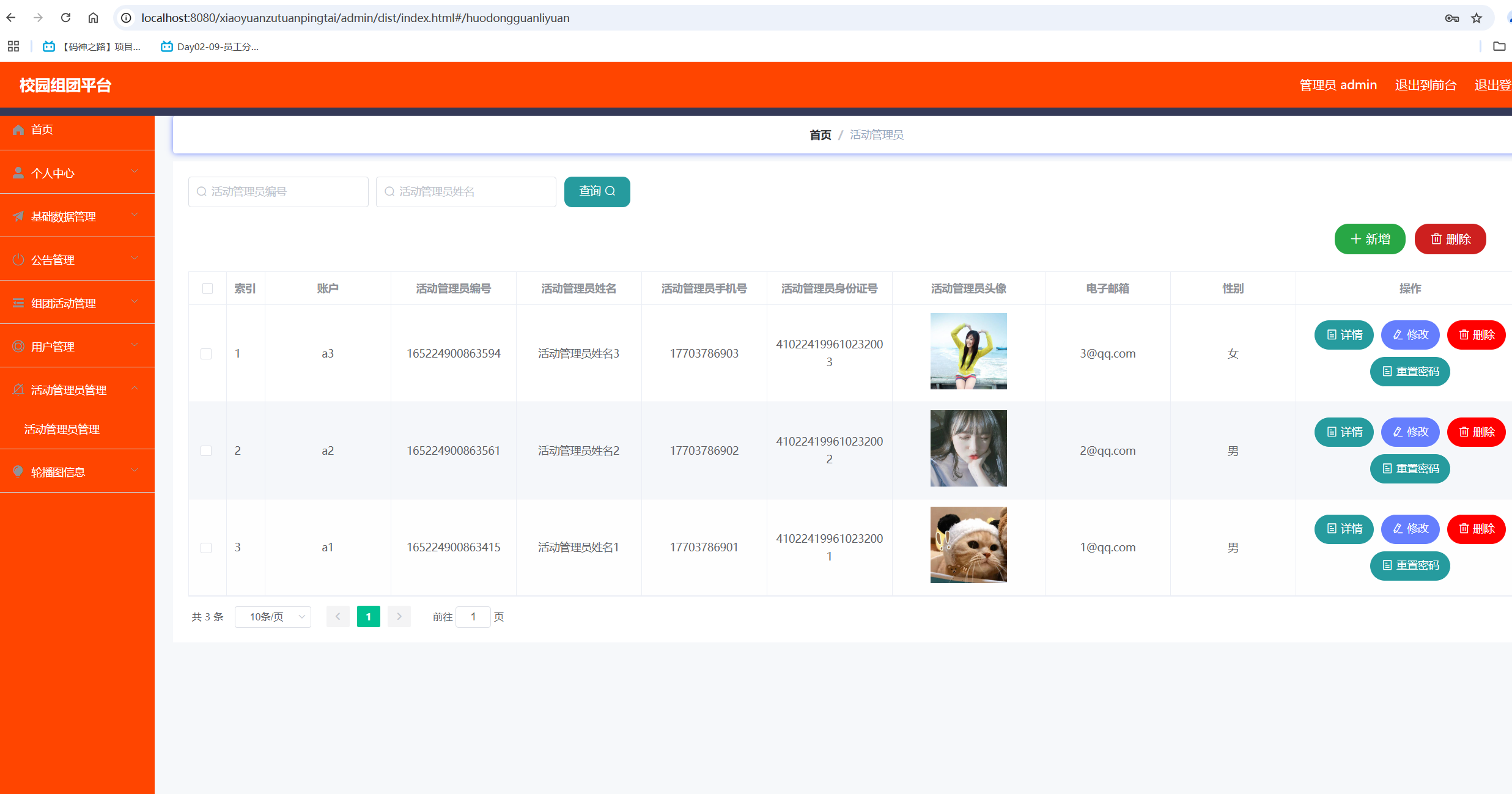The width and height of the screenshot is (1512, 794).
Task: Click 修改 for account a2
Action: [x=1411, y=432]
